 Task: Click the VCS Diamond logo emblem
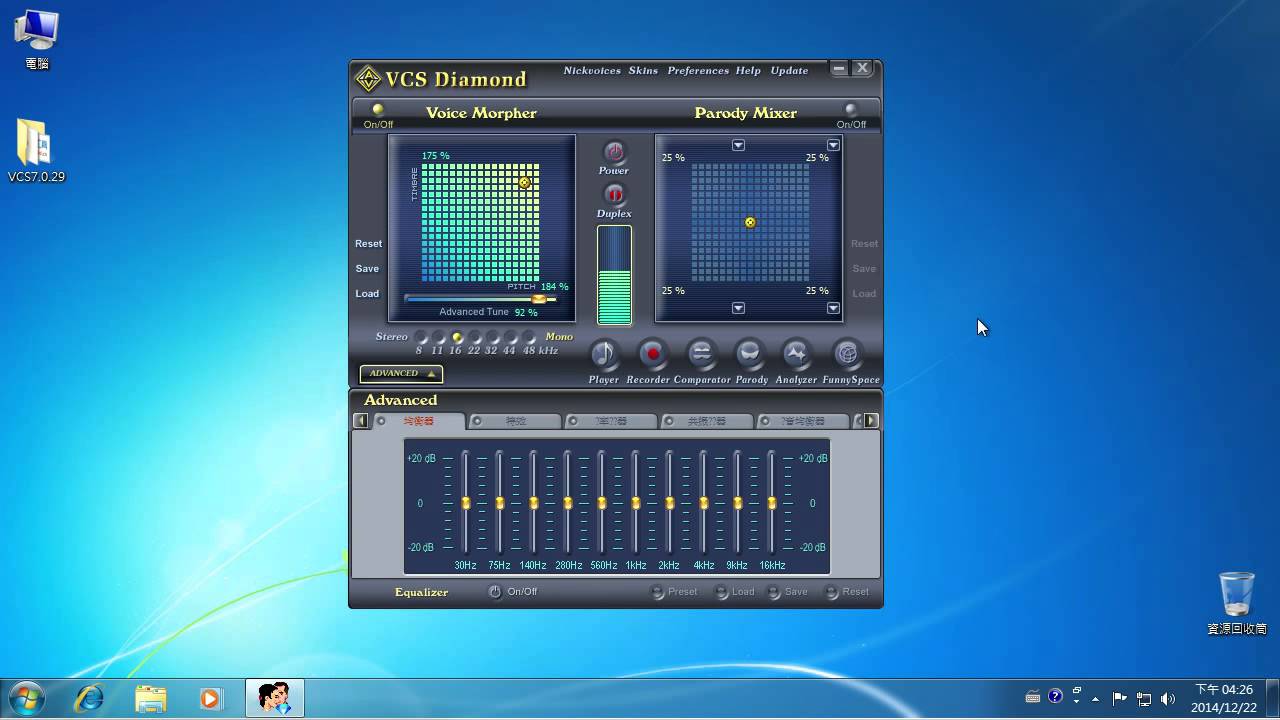click(x=369, y=79)
